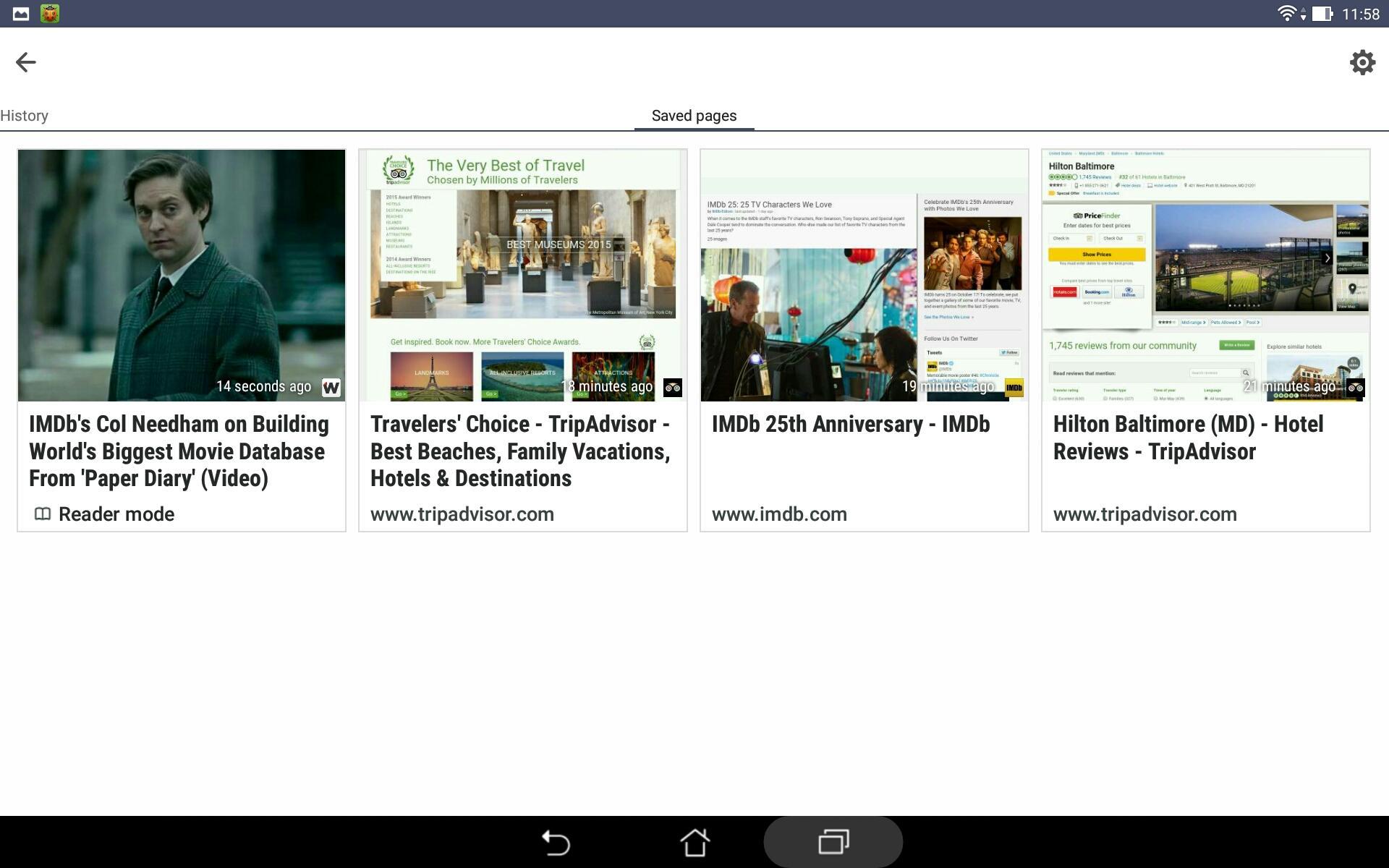This screenshot has width=1389, height=868.
Task: Click TripAdvisor owl favicon on Travelers' Choice thumbnail
Action: [672, 388]
